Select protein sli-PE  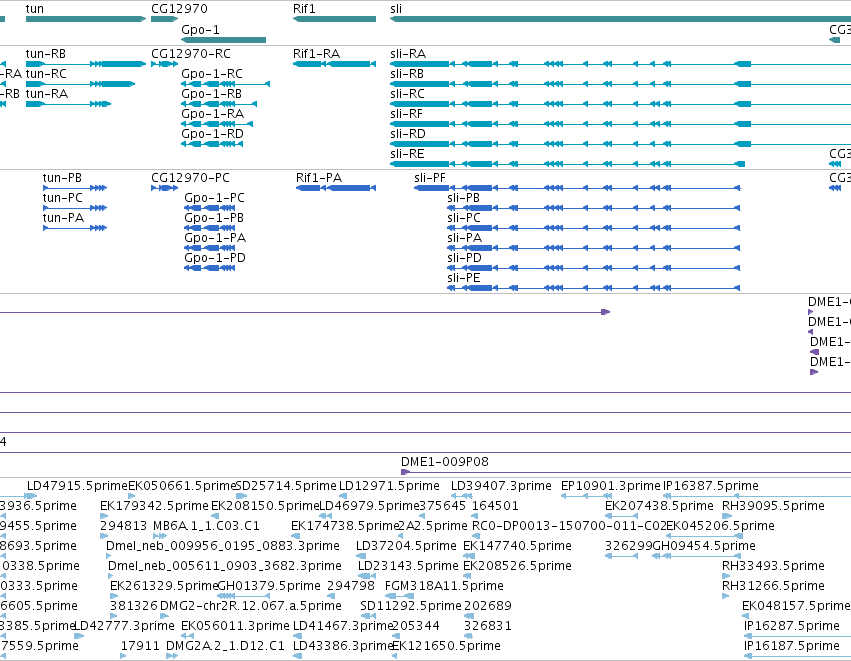(x=594, y=288)
